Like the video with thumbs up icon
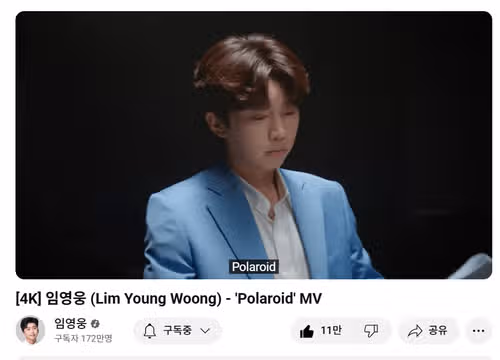This screenshot has width=500, height=360. click(307, 331)
